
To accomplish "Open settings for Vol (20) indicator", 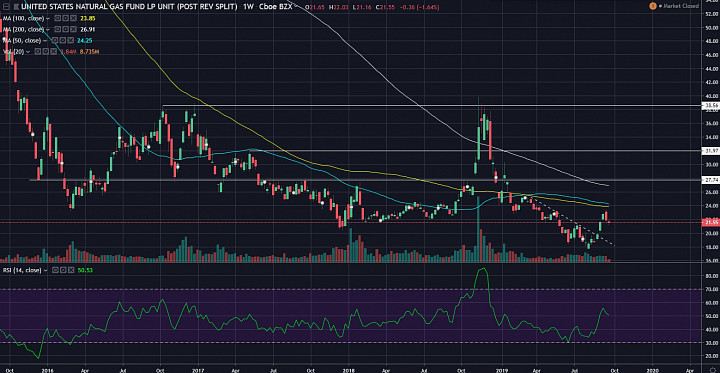I will click(x=45, y=51).
